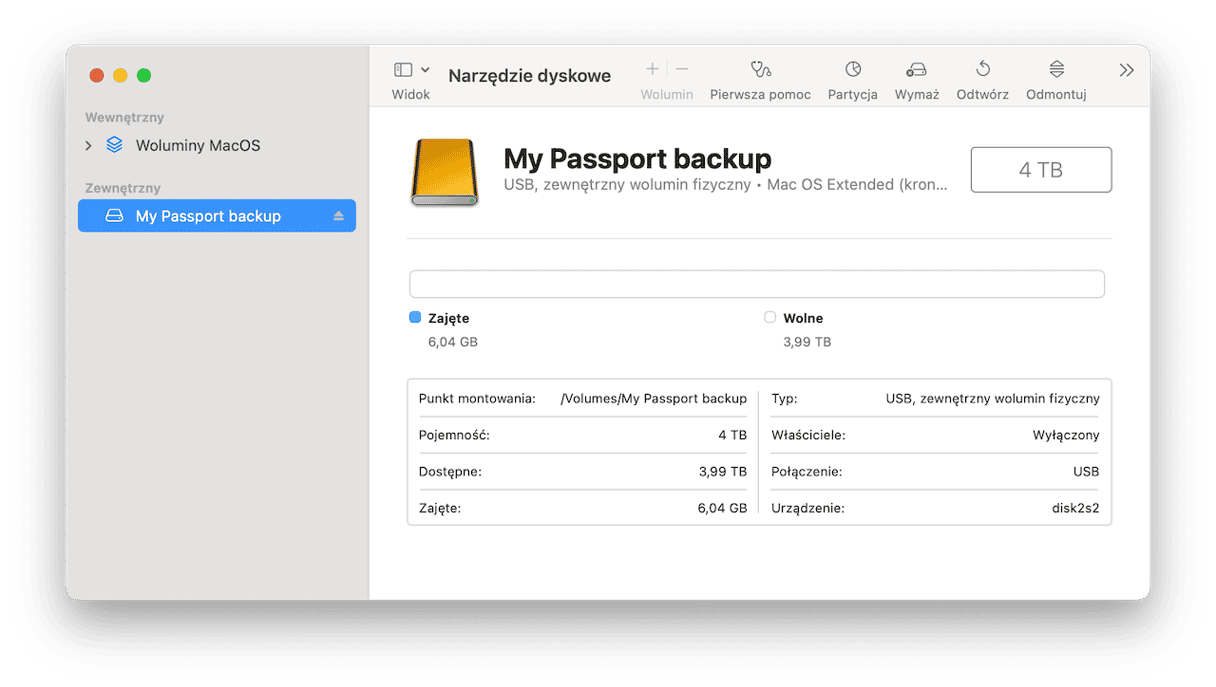The width and height of the screenshot is (1216, 687).
Task: Click the Zewnętrzny section header
Action: tap(123, 188)
